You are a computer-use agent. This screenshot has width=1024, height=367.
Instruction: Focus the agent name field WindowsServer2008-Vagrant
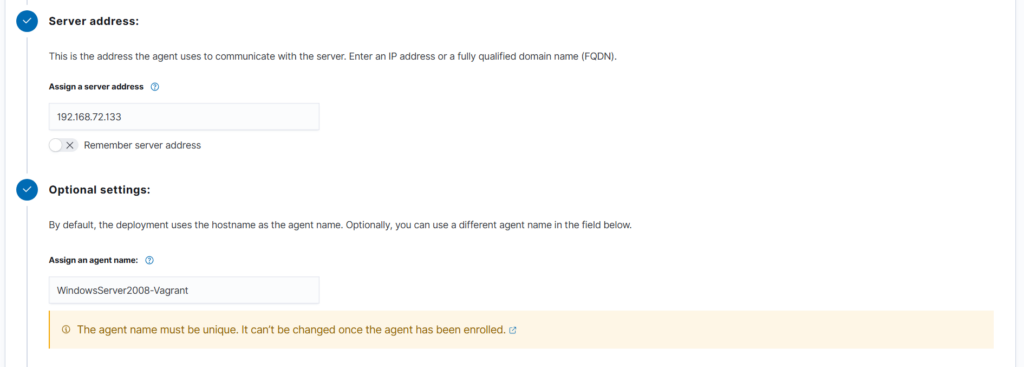click(184, 290)
